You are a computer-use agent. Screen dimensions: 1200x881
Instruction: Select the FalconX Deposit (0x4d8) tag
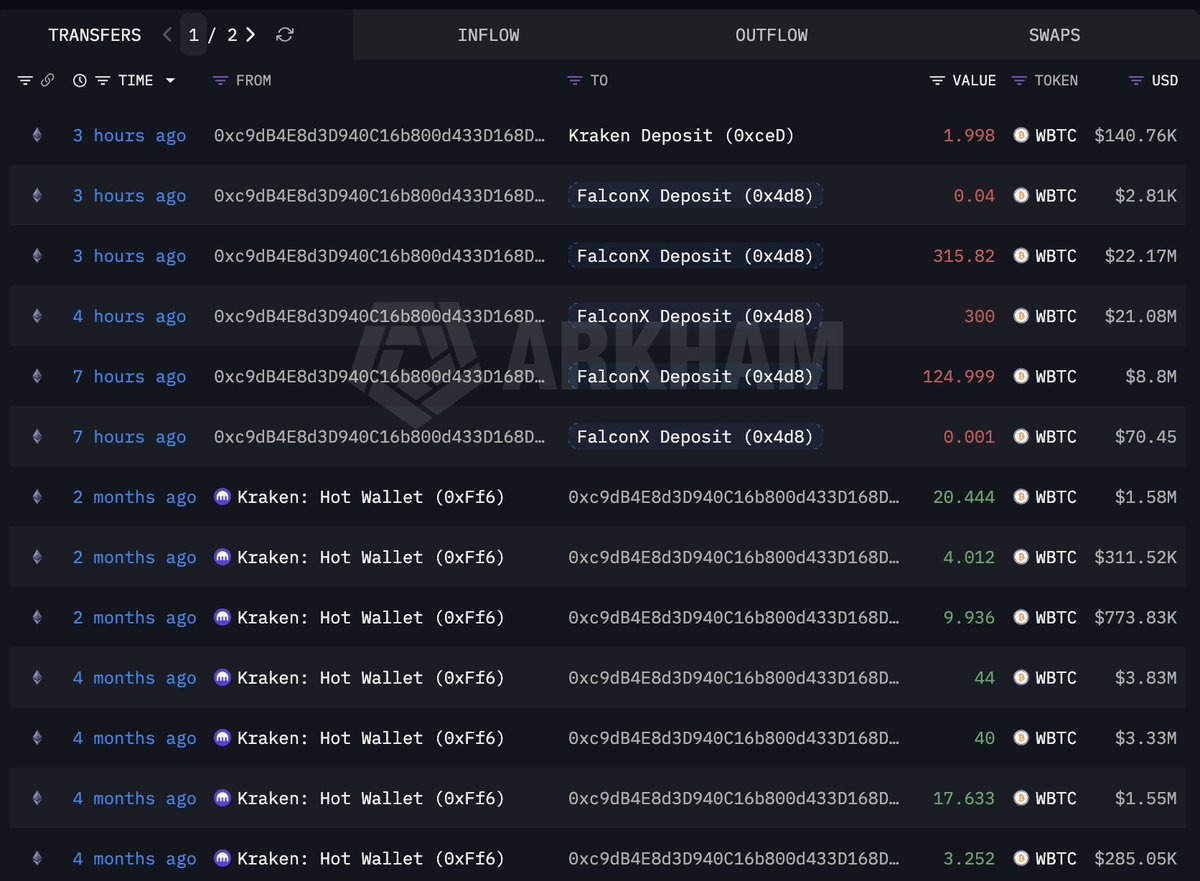(694, 195)
